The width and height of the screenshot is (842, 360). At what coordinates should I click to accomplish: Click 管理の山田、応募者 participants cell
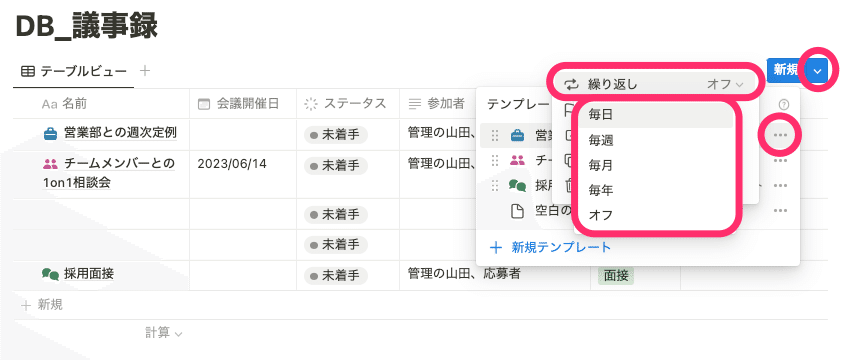click(x=464, y=274)
